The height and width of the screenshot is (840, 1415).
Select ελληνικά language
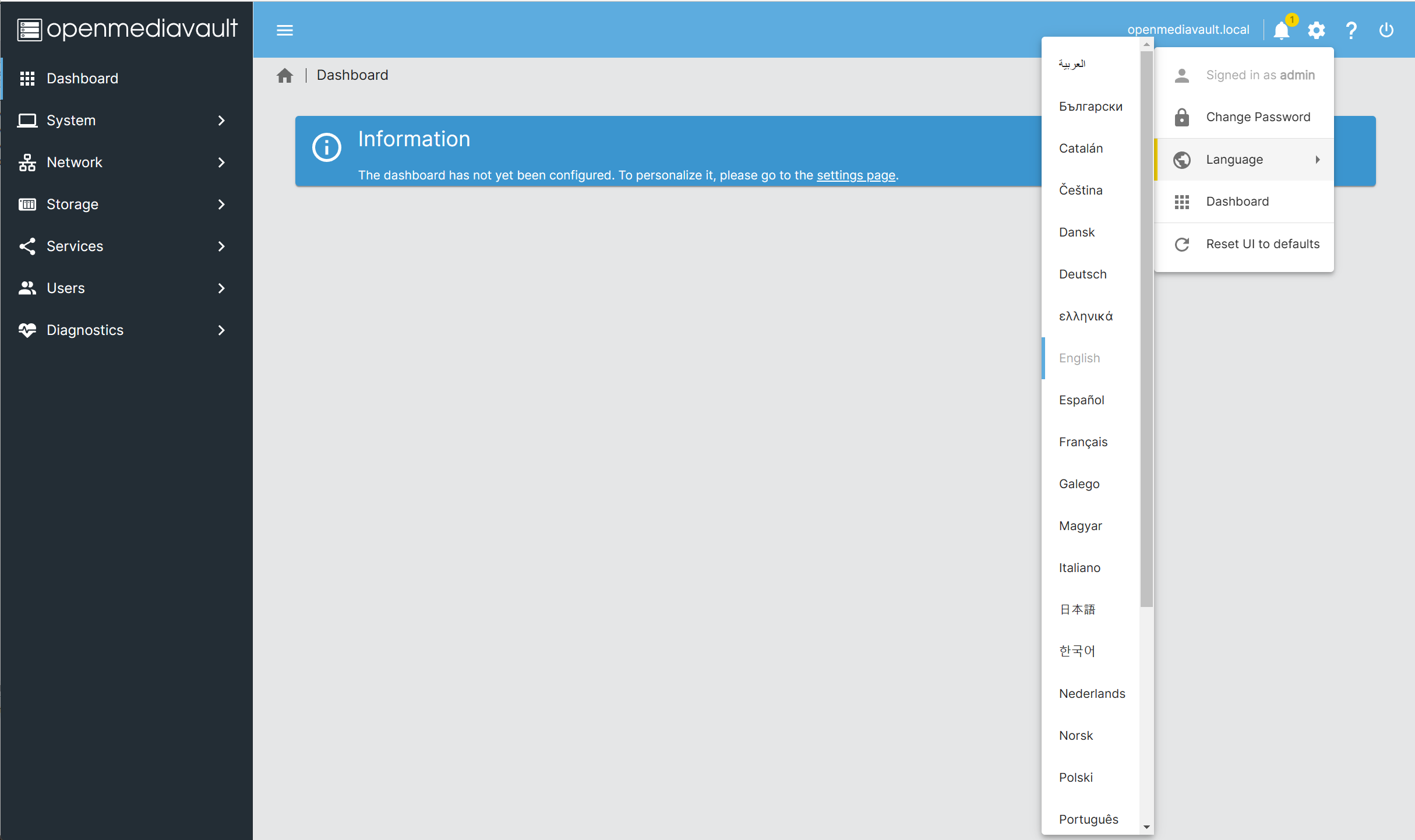1091,316
